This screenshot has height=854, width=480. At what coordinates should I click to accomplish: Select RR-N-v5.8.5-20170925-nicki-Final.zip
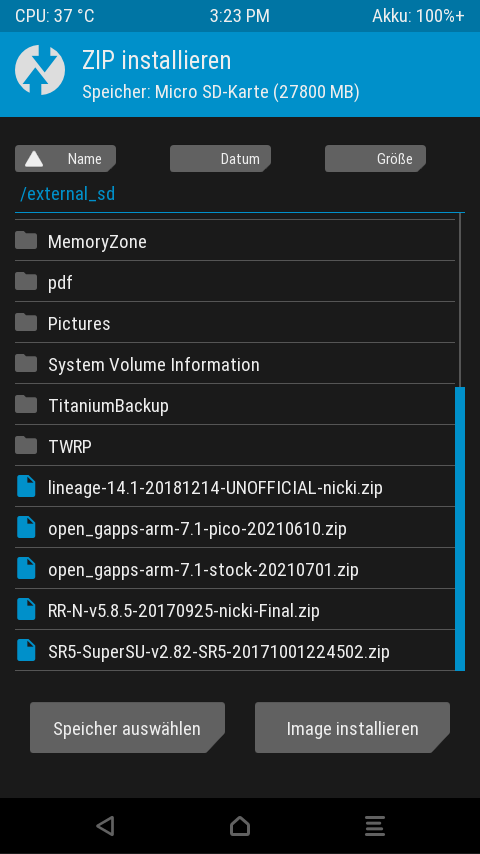point(235,609)
